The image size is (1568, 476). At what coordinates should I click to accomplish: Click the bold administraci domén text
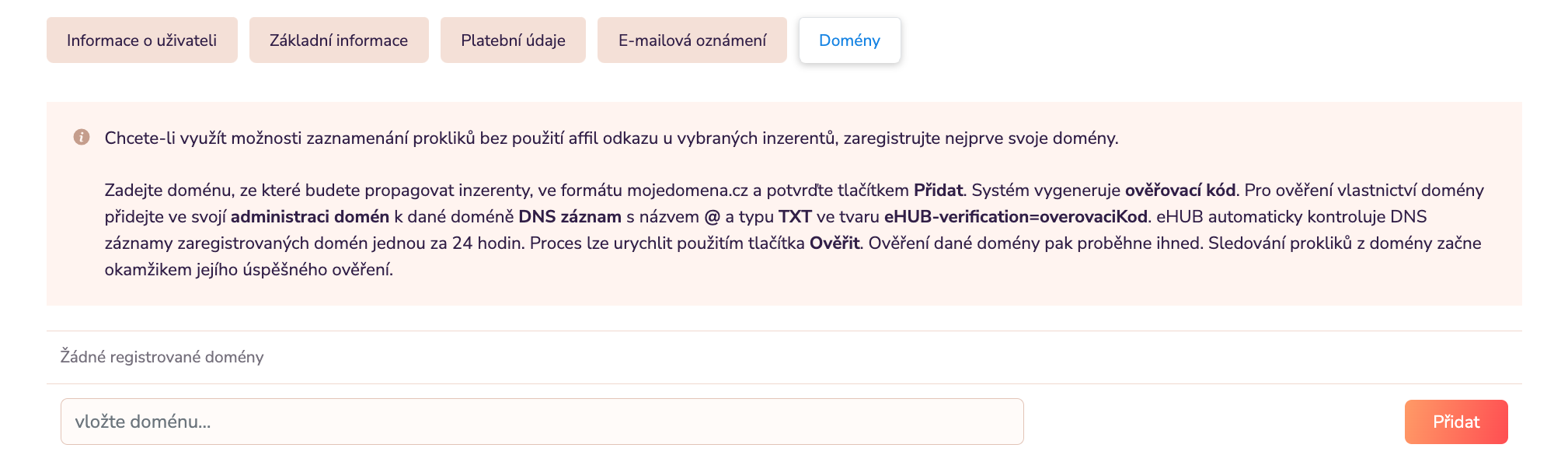coord(309,217)
